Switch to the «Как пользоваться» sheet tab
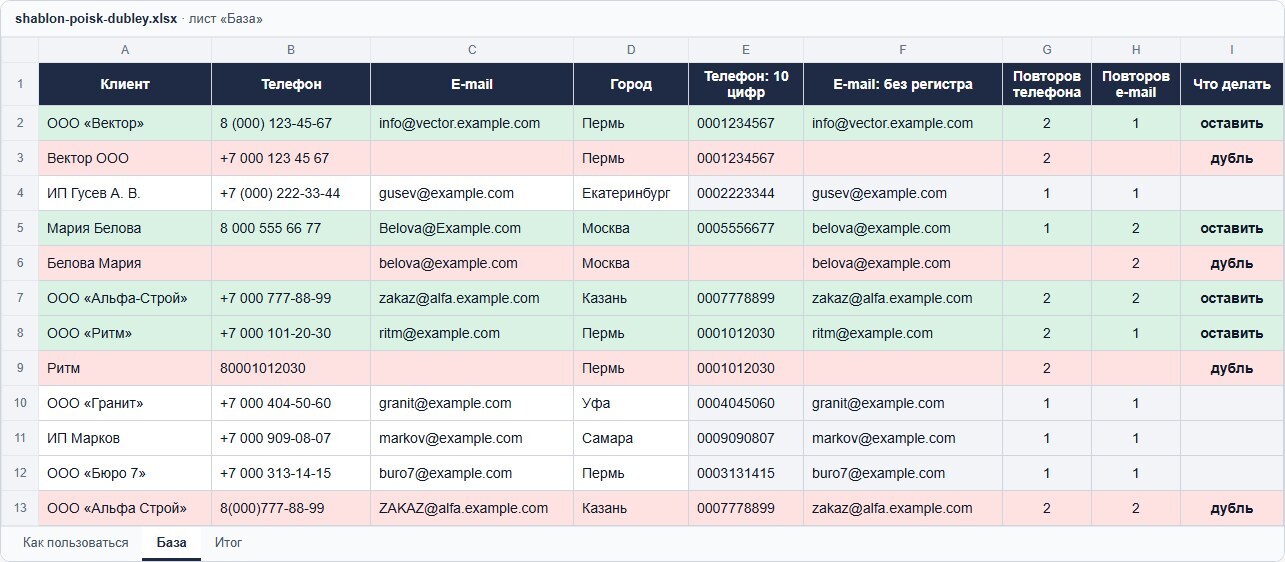Image resolution: width=1285 pixels, height=562 pixels. click(76, 543)
